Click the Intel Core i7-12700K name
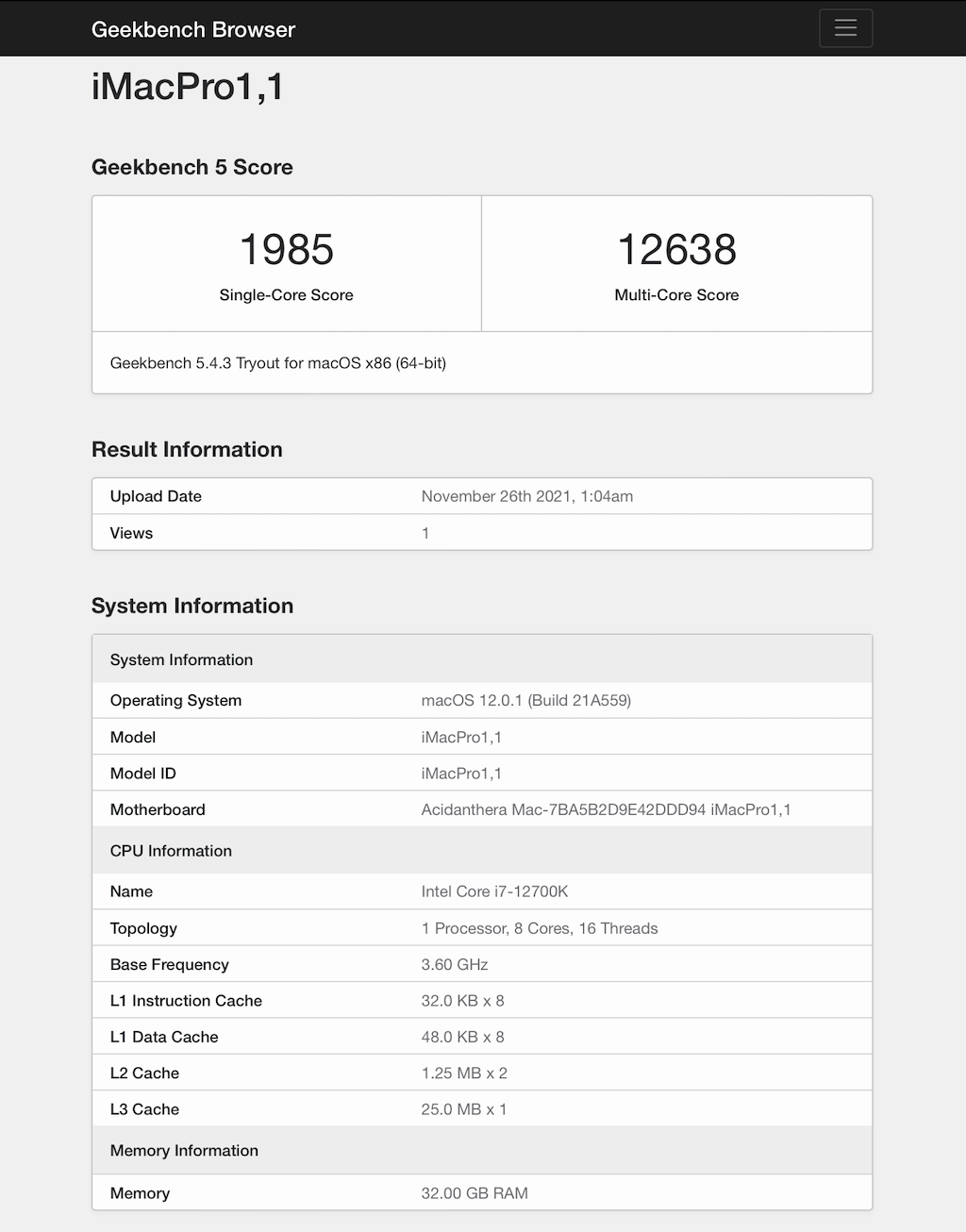 pos(494,891)
